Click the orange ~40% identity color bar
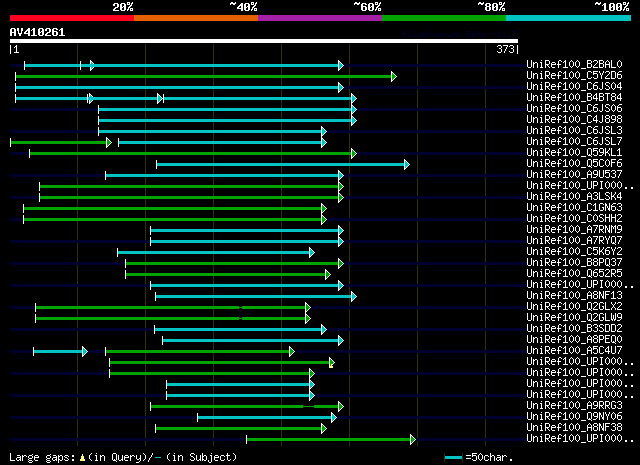640x465 pixels. (x=196, y=18)
